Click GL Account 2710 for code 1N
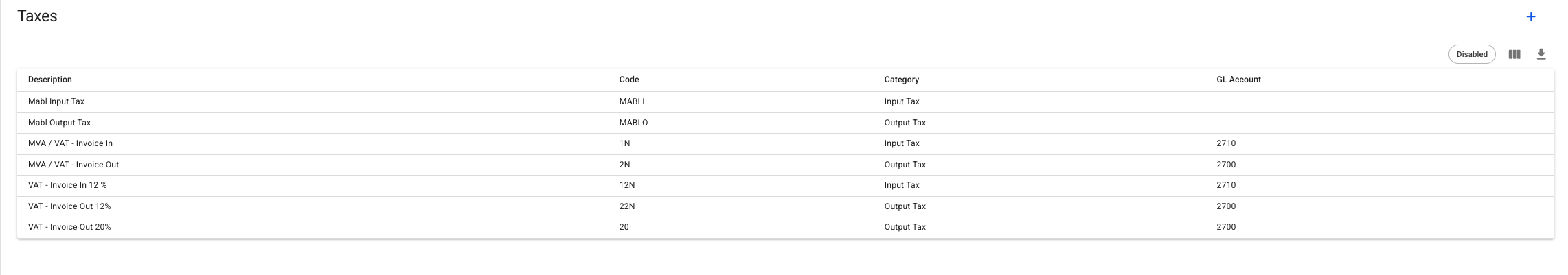This screenshot has width=1568, height=275. point(1226,143)
